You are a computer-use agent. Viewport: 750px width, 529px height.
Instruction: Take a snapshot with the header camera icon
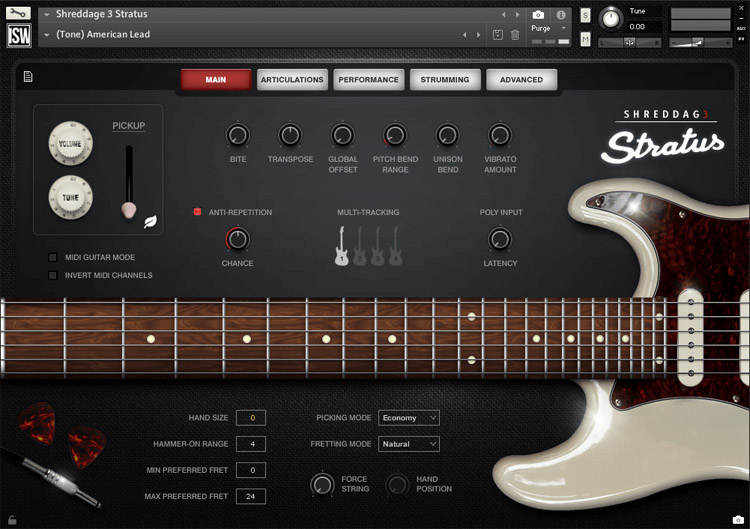pyautogui.click(x=538, y=15)
